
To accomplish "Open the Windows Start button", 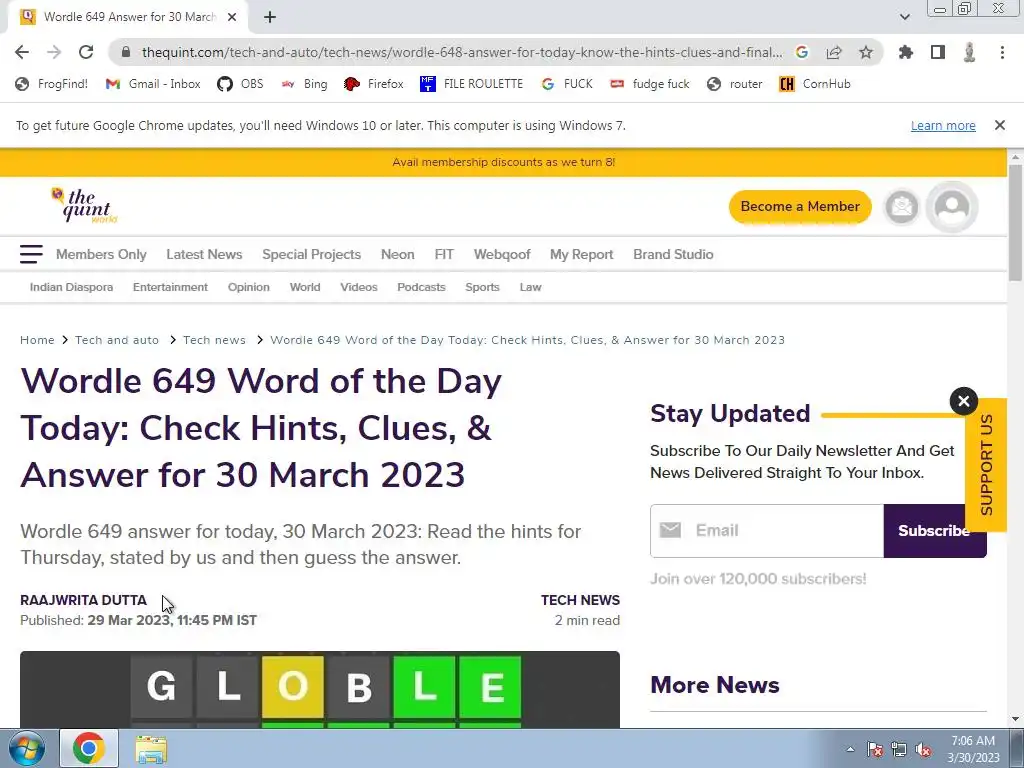I will point(27,748).
